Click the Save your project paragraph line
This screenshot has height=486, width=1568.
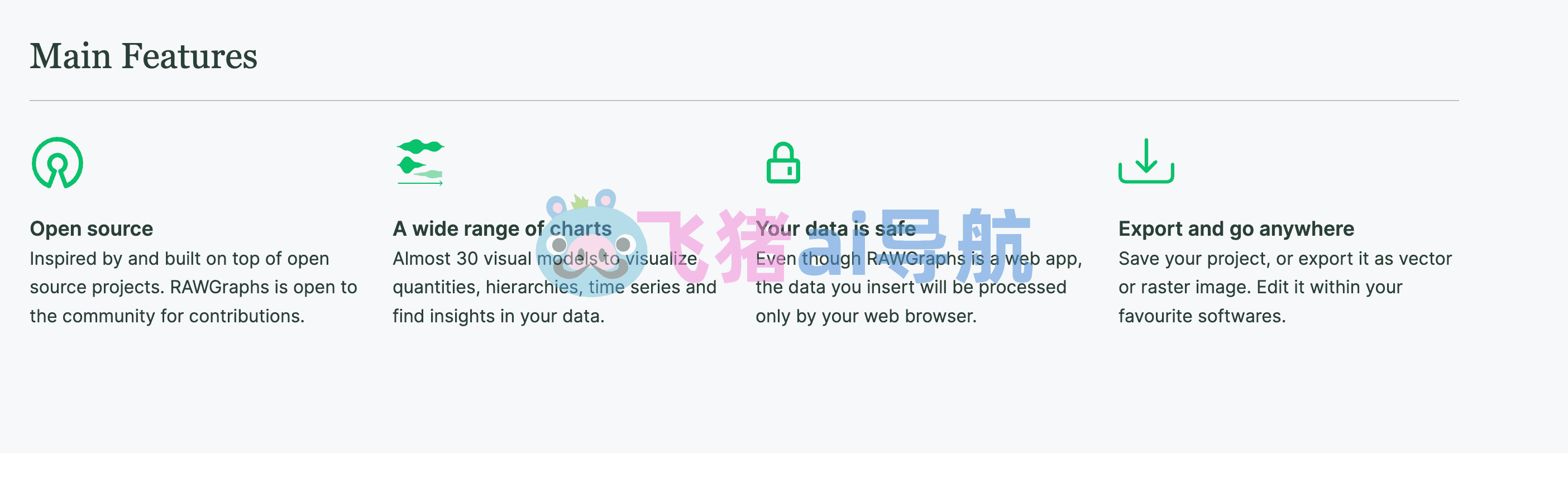pos(1284,259)
